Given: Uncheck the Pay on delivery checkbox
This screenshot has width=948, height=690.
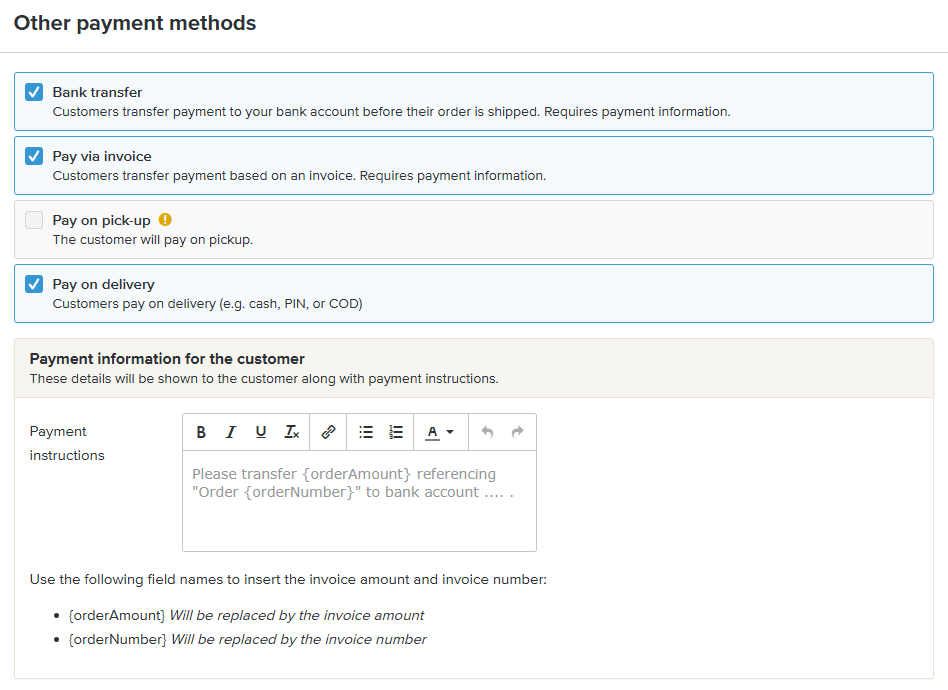Looking at the screenshot, I should tap(34, 284).
